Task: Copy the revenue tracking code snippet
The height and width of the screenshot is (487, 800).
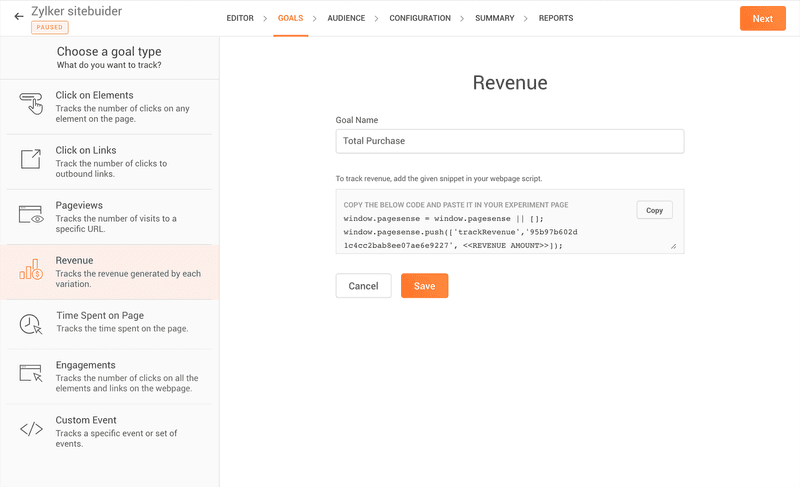Action: pos(654,210)
